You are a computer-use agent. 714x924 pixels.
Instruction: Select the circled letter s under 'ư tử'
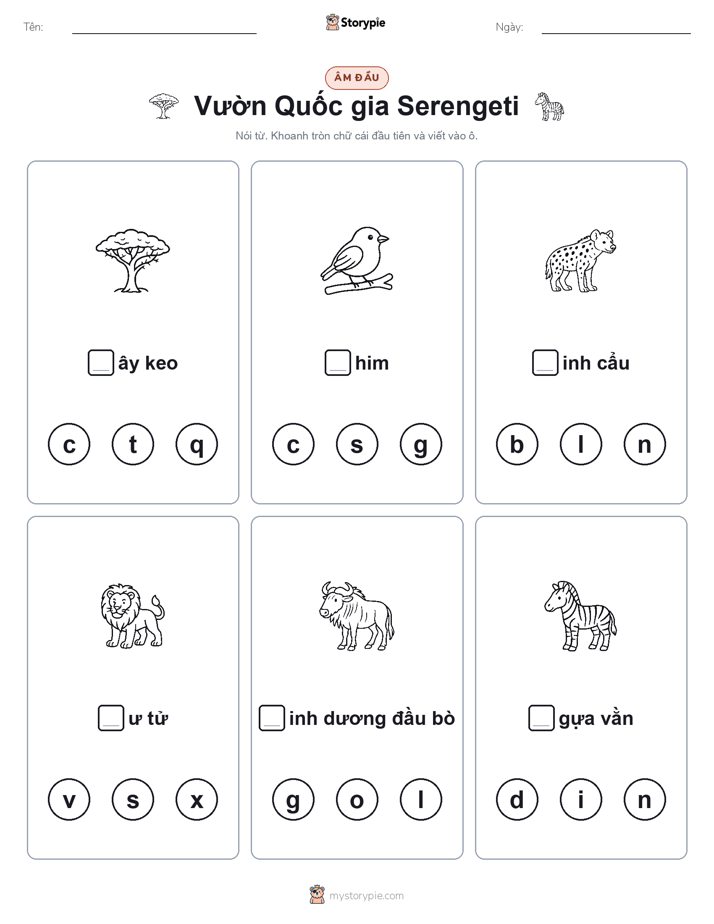133,800
